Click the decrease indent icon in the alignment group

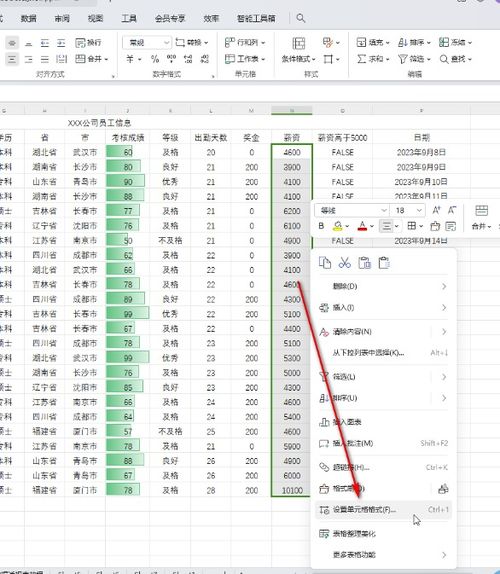[x=45, y=43]
